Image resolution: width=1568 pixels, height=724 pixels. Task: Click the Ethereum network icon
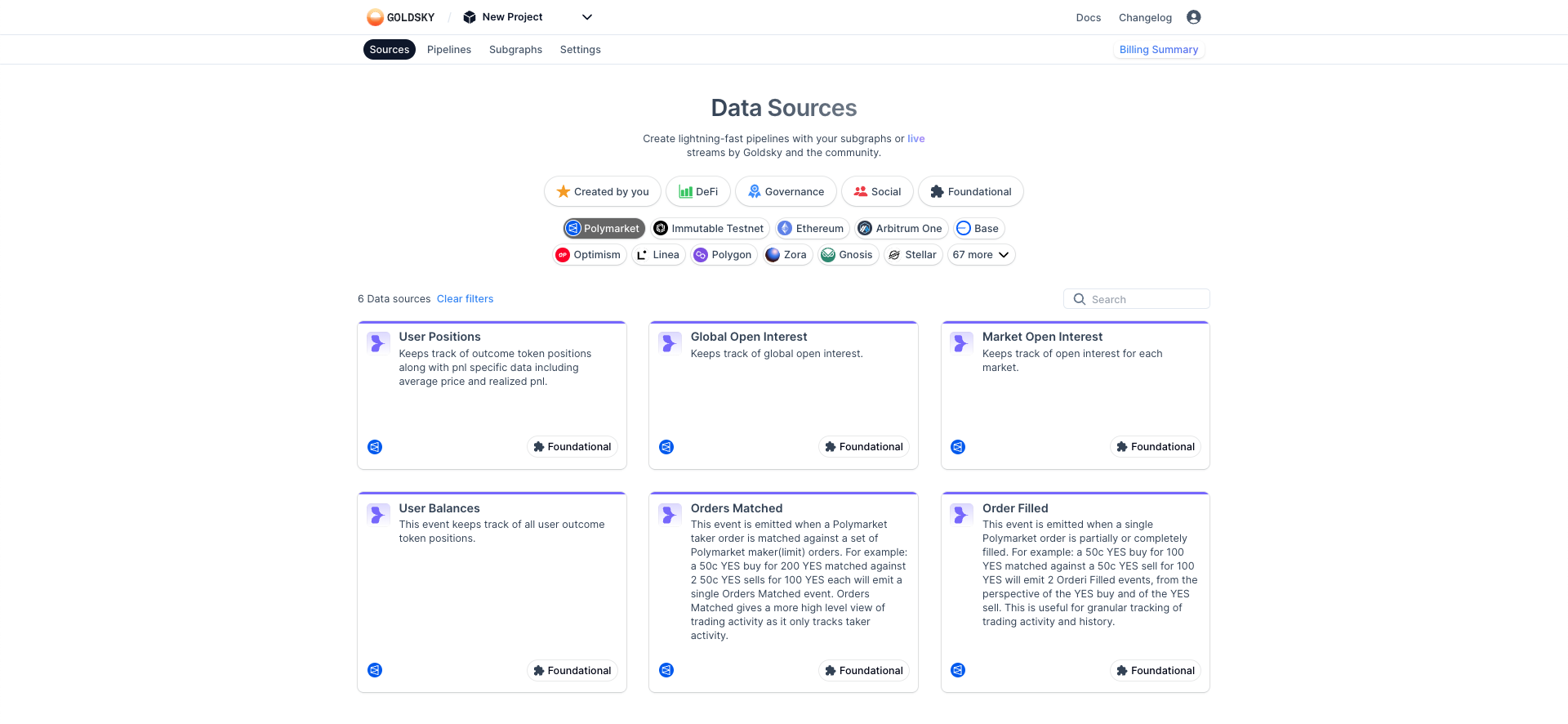coord(785,228)
